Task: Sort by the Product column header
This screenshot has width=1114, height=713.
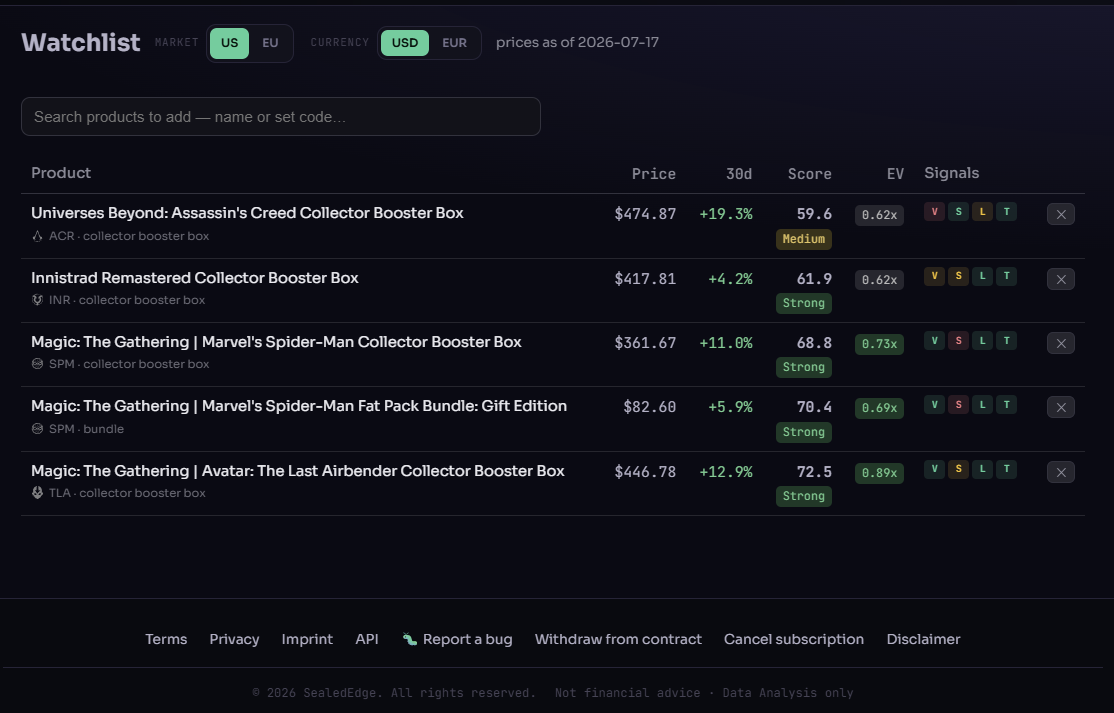Action: click(61, 173)
